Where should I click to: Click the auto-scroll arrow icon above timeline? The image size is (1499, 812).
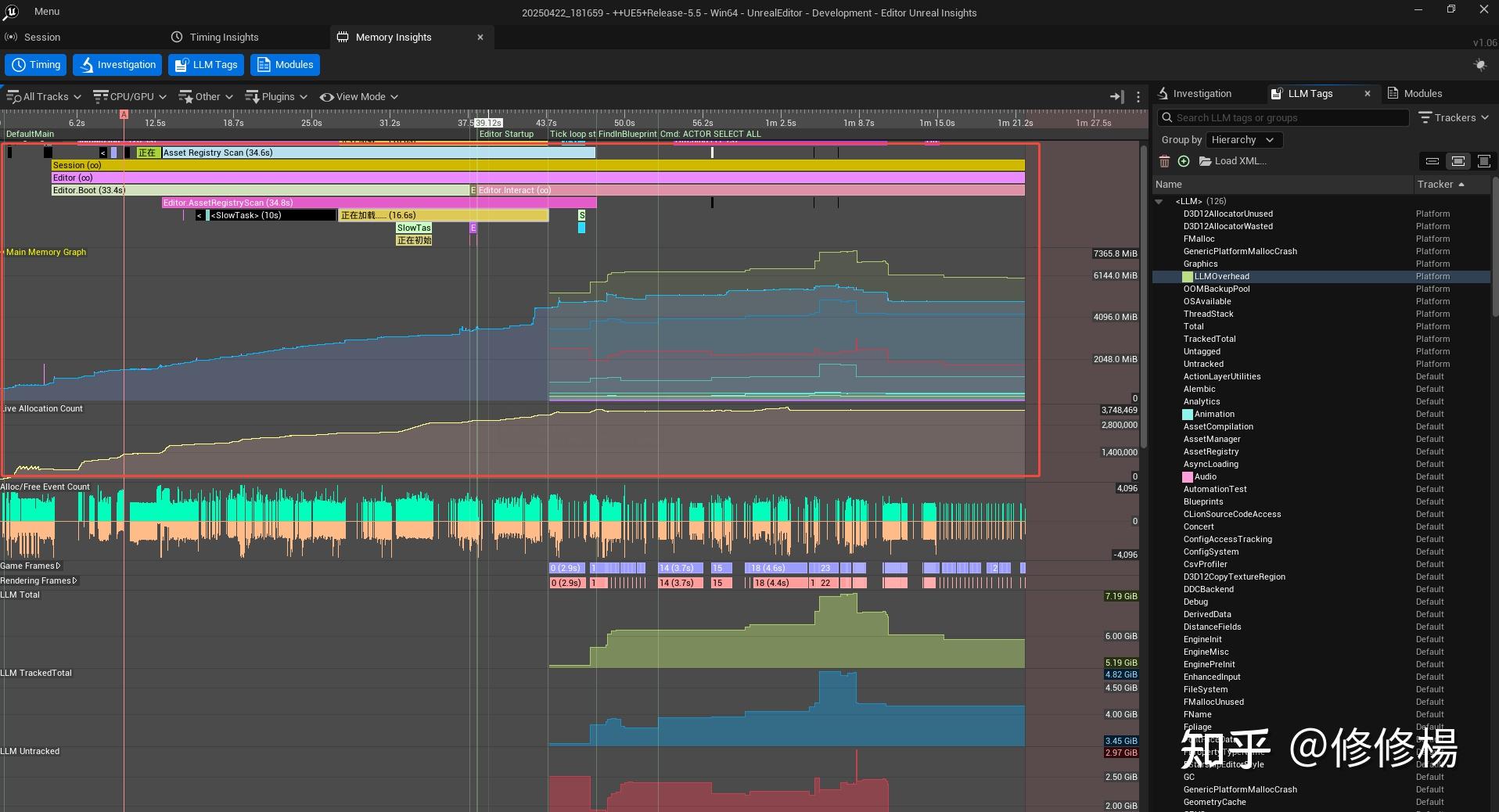1116,96
